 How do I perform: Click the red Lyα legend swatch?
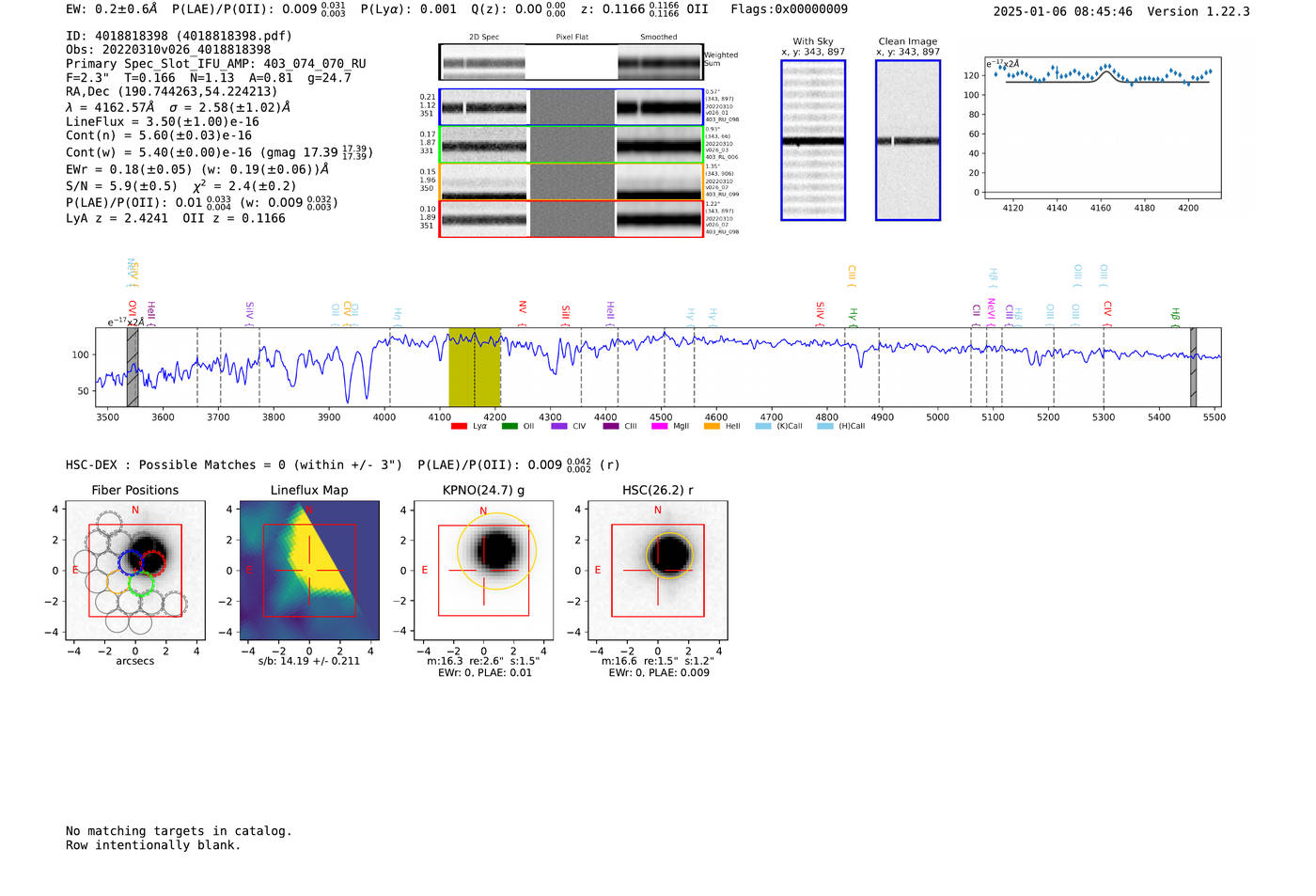459,426
